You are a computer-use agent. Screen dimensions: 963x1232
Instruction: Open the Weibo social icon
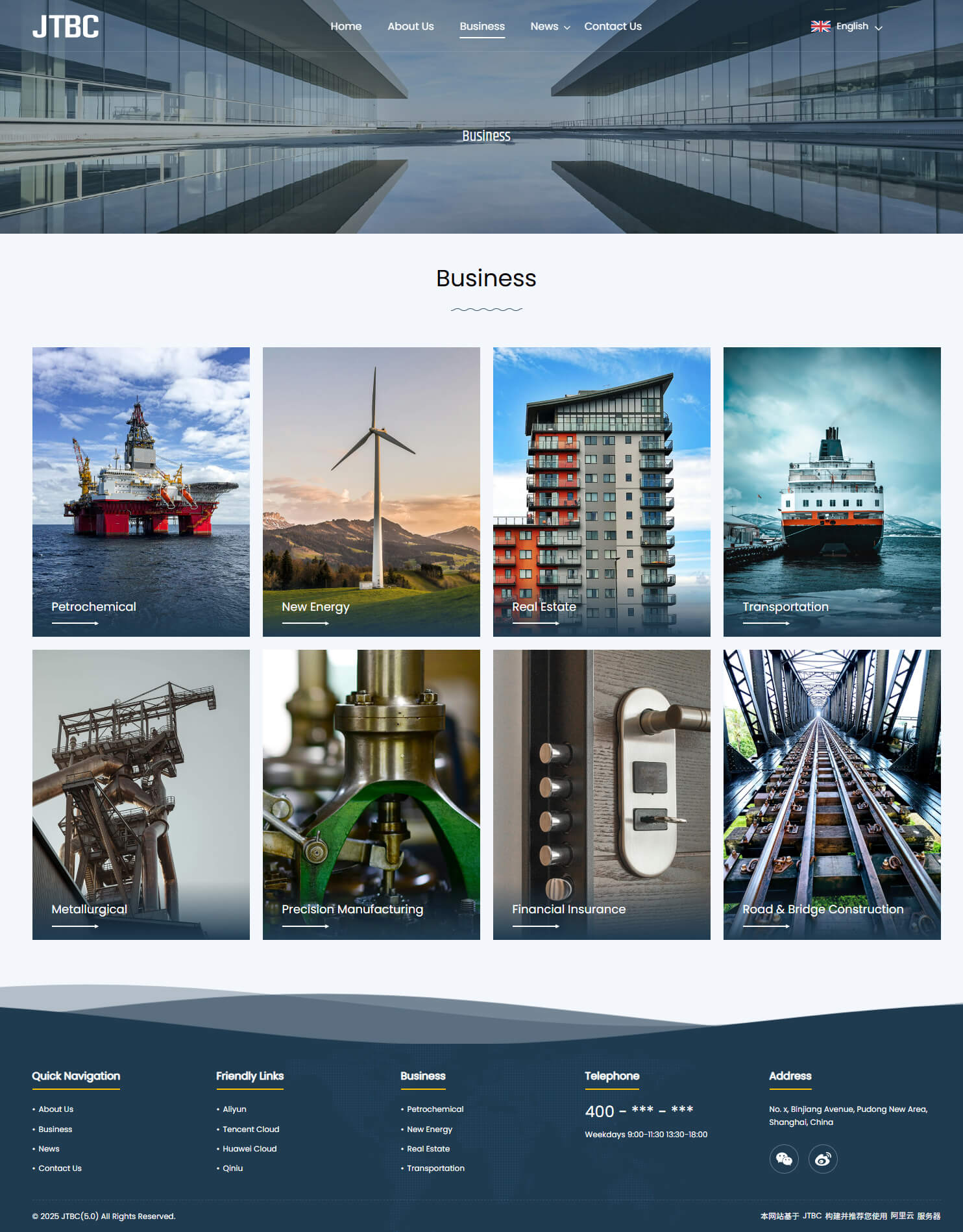pyautogui.click(x=823, y=1159)
